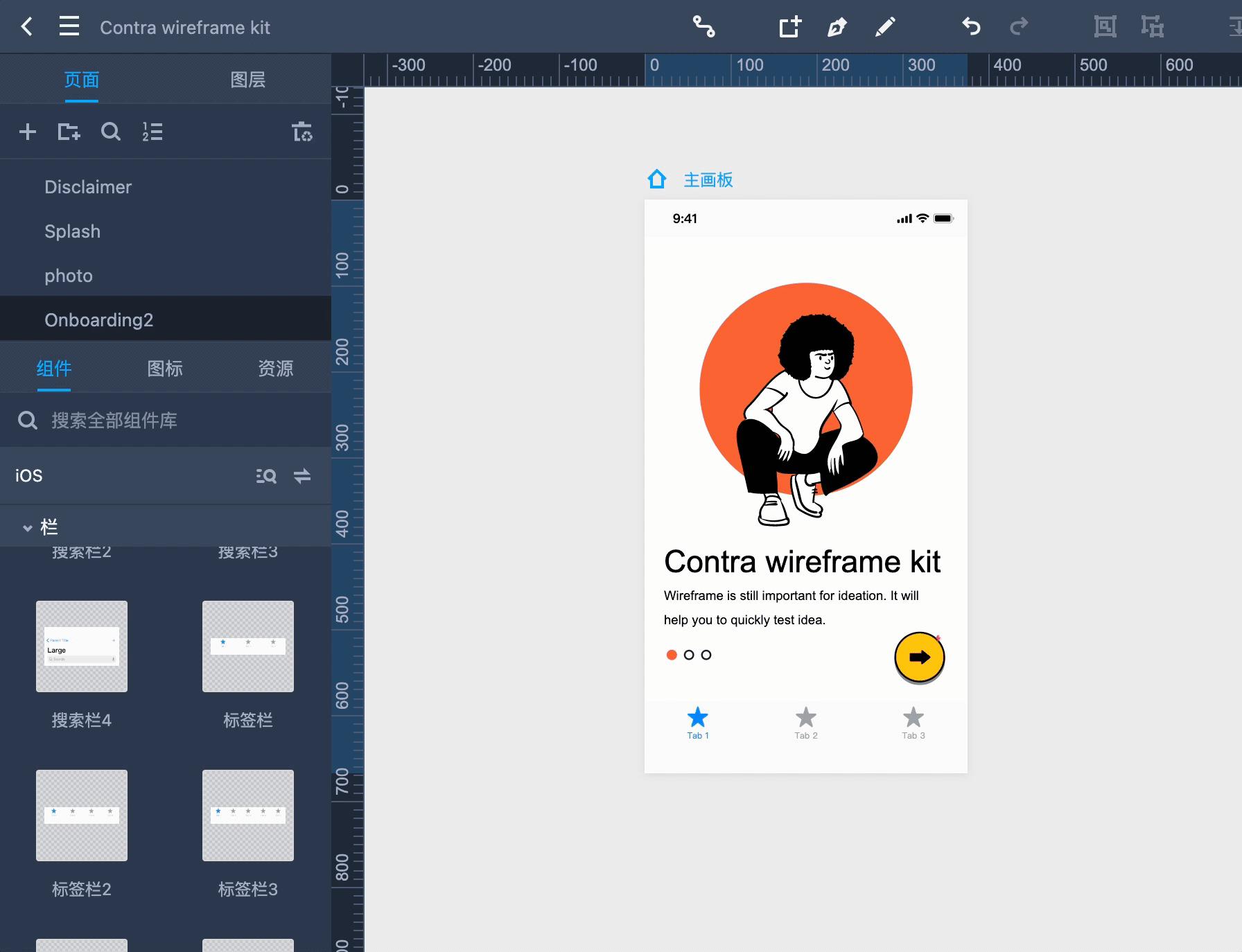1242x952 pixels.
Task: Switch to the 页面 pages tab
Action: tap(82, 80)
